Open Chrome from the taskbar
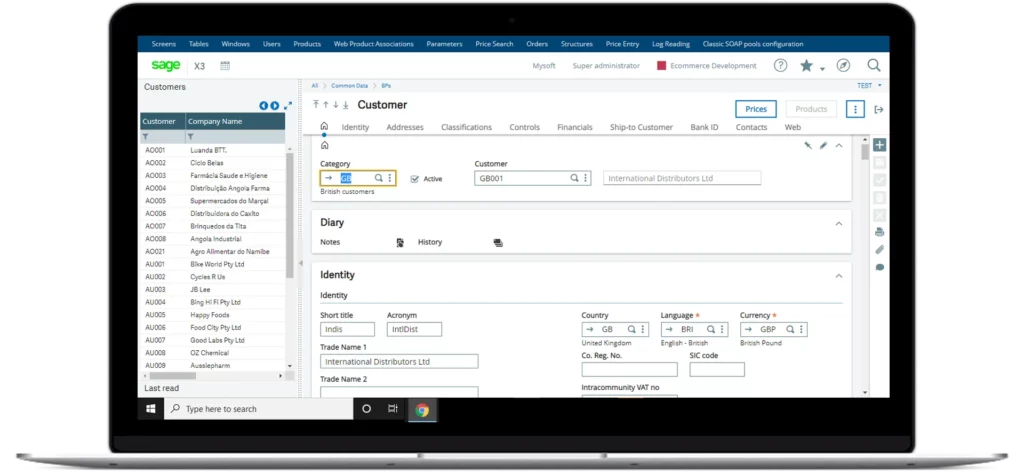Image resolution: width=1024 pixels, height=473 pixels. pos(422,410)
